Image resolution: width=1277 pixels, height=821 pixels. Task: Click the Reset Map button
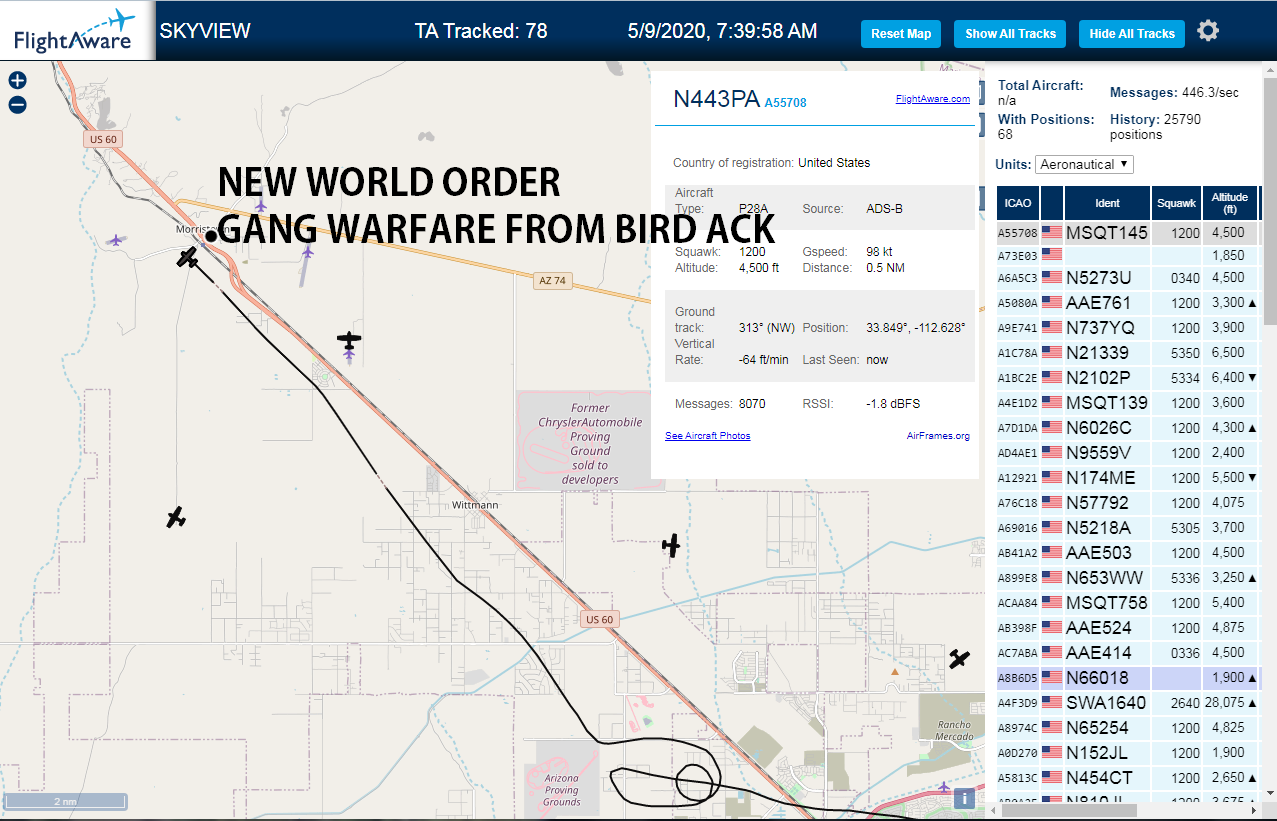coord(901,34)
